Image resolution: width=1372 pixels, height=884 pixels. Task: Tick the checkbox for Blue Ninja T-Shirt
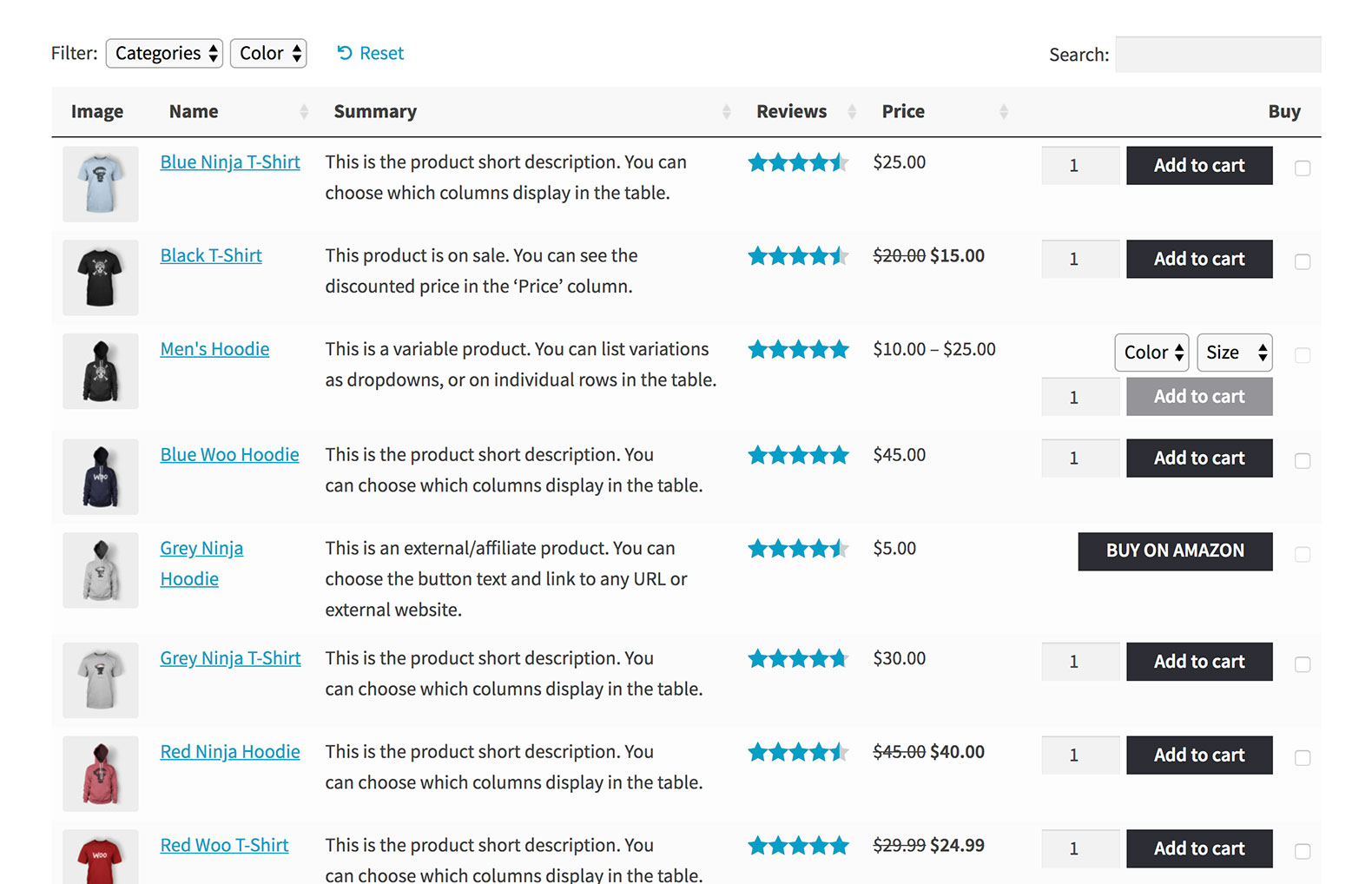coord(1302,168)
